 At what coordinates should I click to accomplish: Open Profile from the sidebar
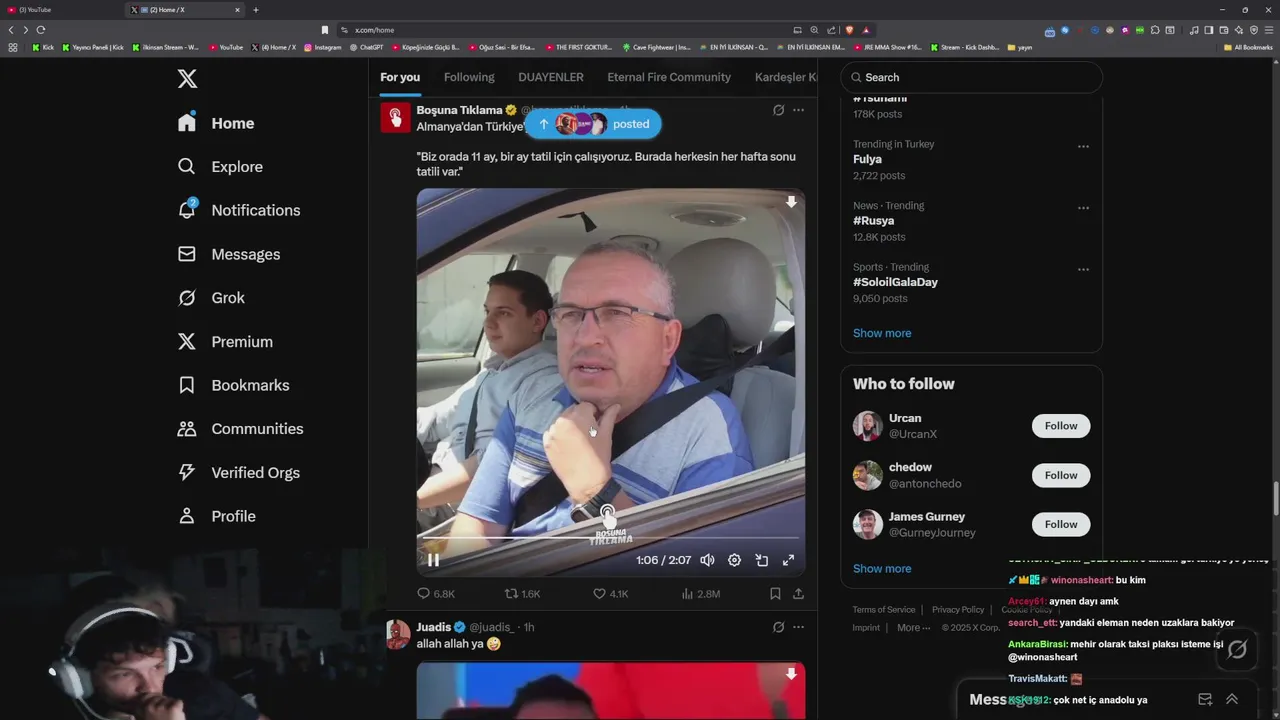pos(216,516)
